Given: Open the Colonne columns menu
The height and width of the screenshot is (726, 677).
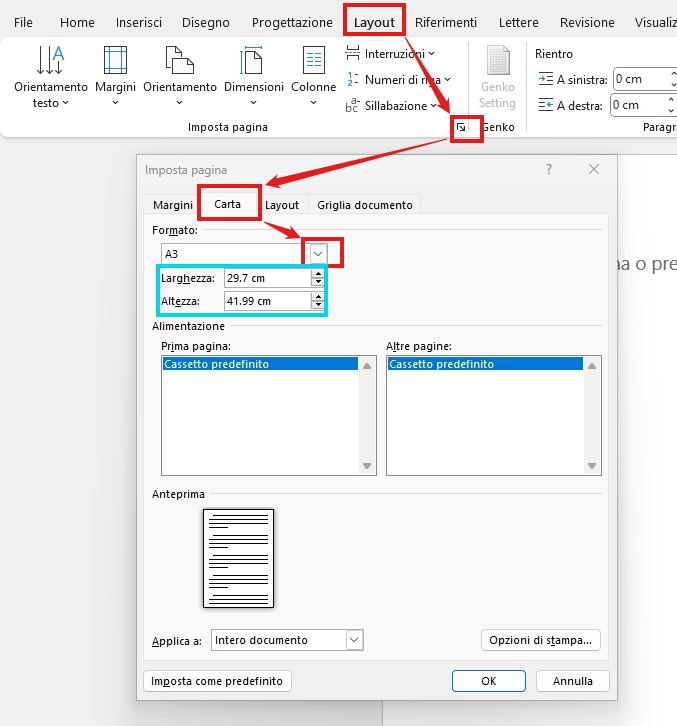Looking at the screenshot, I should (313, 75).
